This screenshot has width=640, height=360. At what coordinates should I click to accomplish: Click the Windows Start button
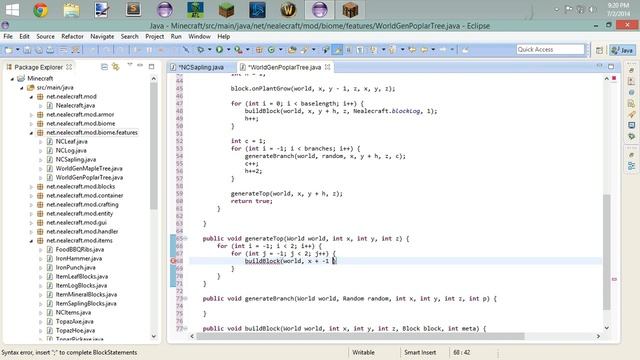click(12, 10)
